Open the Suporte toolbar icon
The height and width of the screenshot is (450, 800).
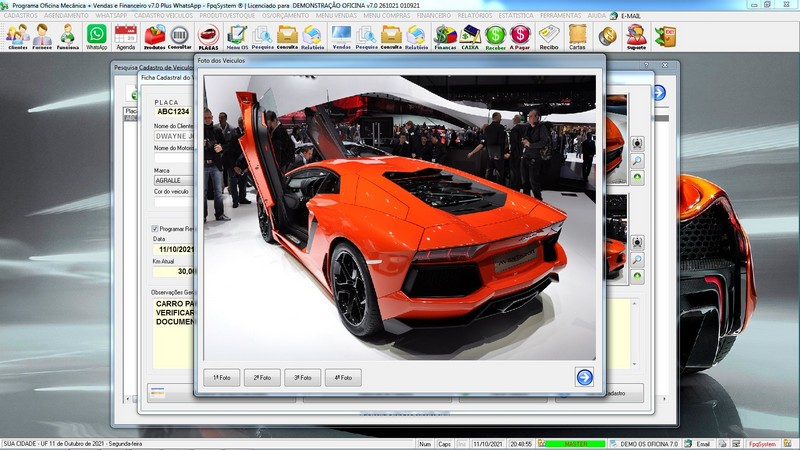tap(635, 37)
